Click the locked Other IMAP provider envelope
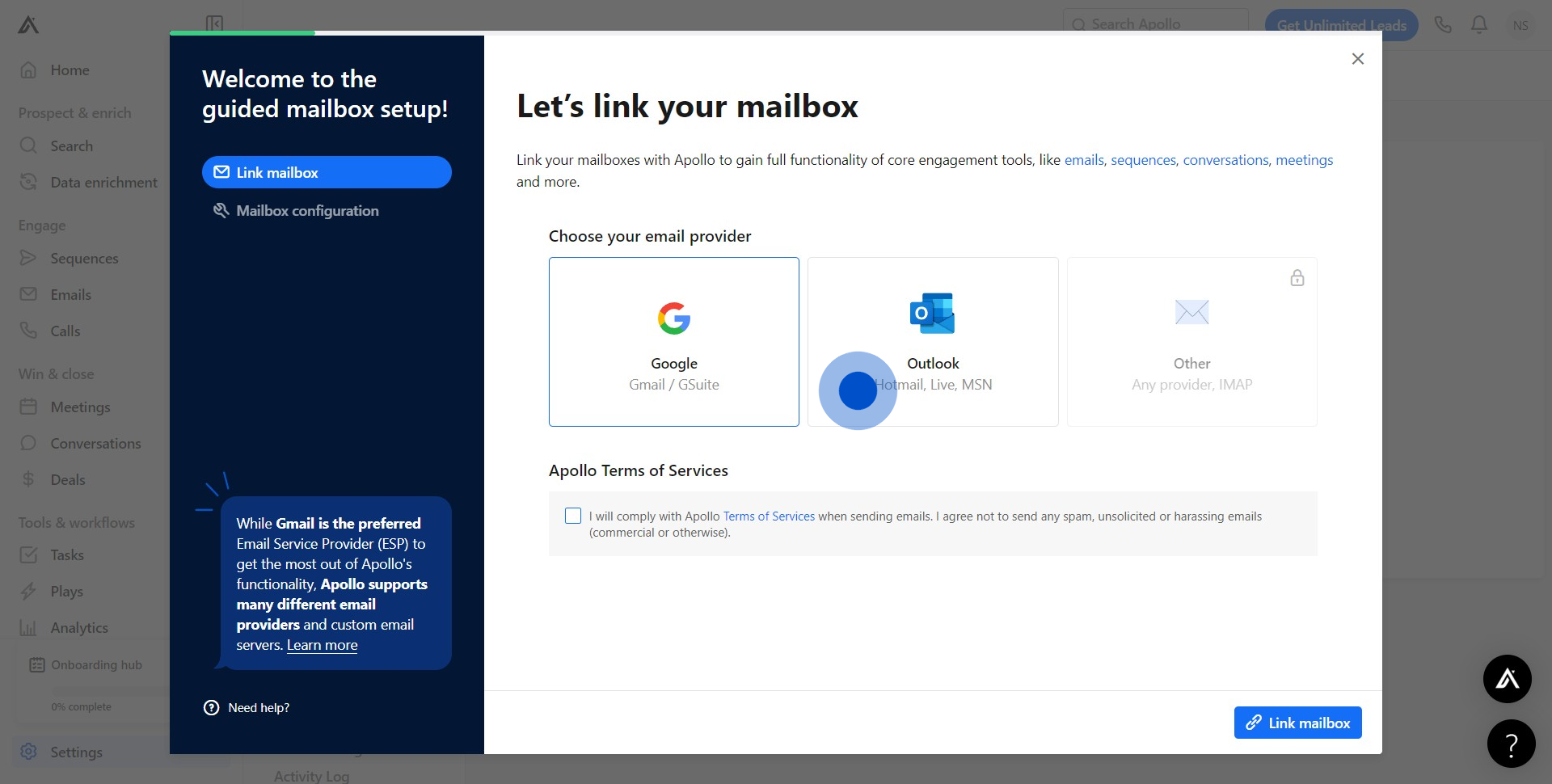1552x784 pixels. (1191, 312)
